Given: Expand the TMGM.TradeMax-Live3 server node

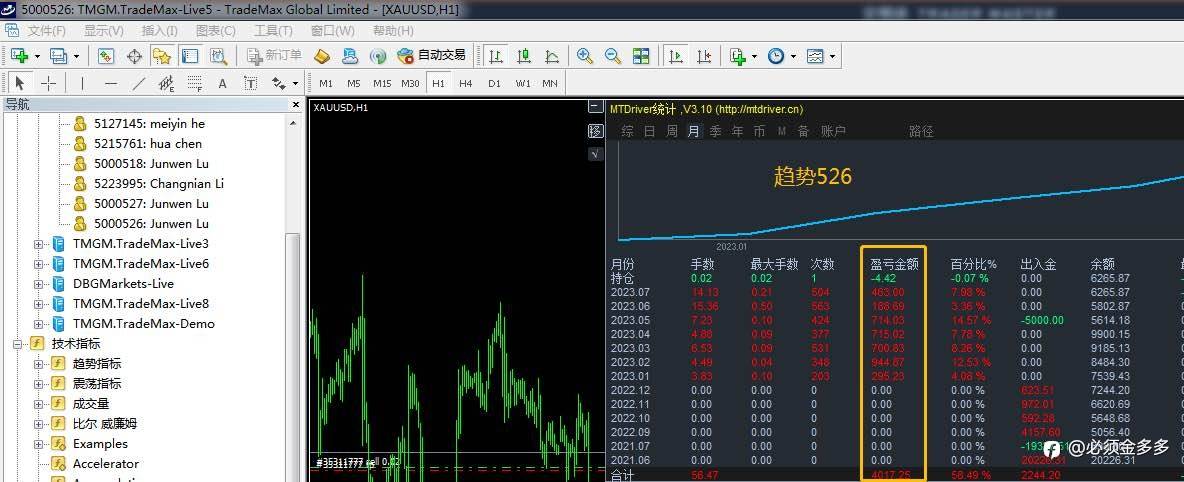Looking at the screenshot, I should click(x=39, y=244).
